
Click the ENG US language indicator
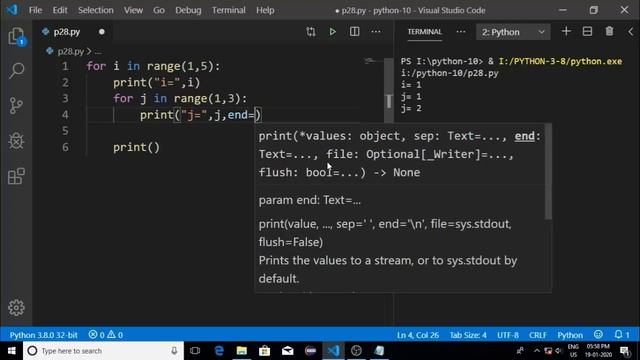point(573,351)
